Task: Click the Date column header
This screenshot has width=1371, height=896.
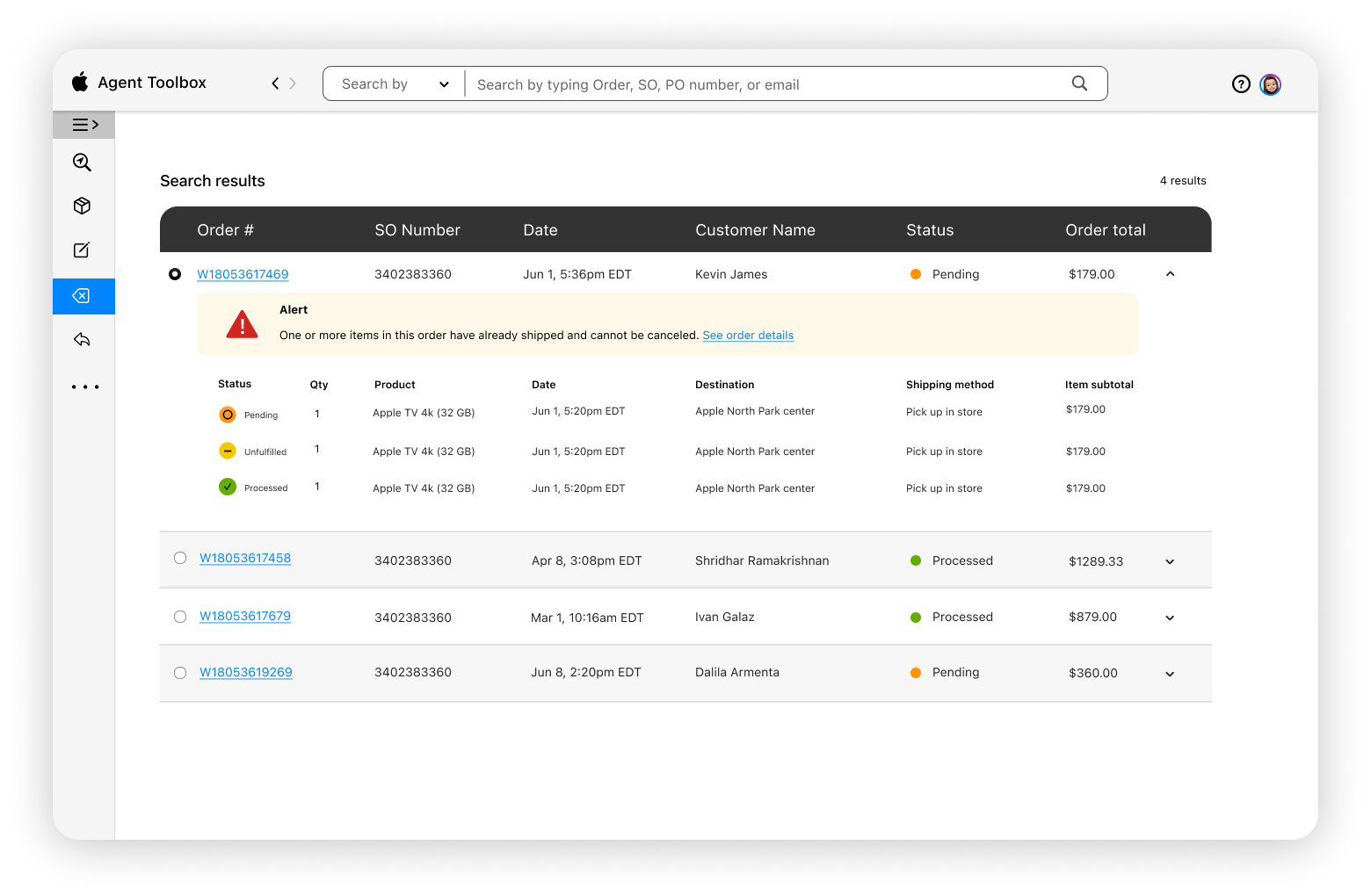Action: click(540, 230)
